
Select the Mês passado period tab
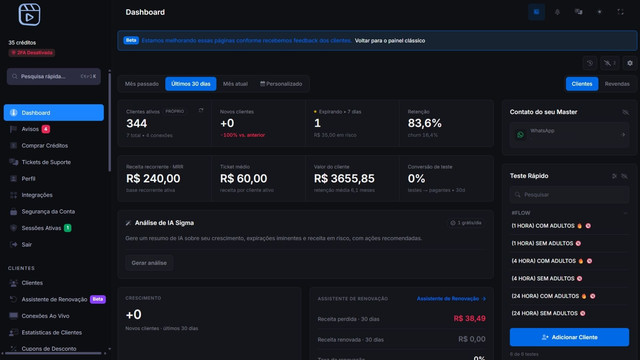tap(142, 84)
